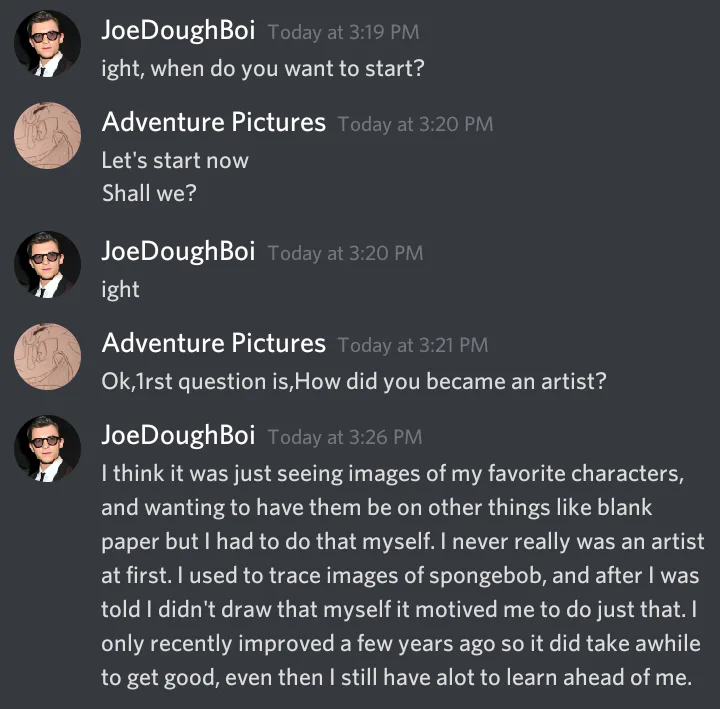Select the "Let's start now" message line

[175, 160]
